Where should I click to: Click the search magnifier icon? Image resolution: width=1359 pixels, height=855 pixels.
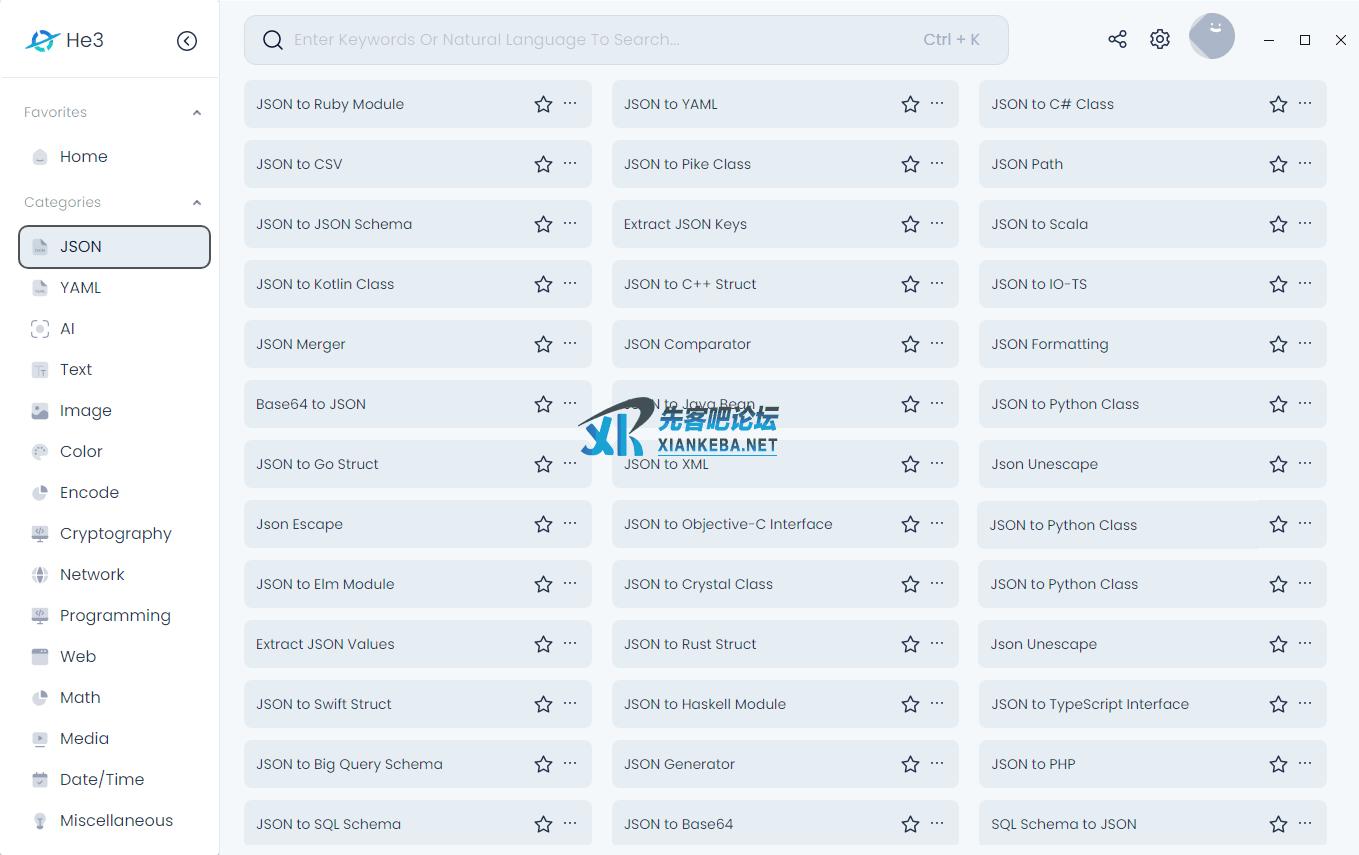272,40
